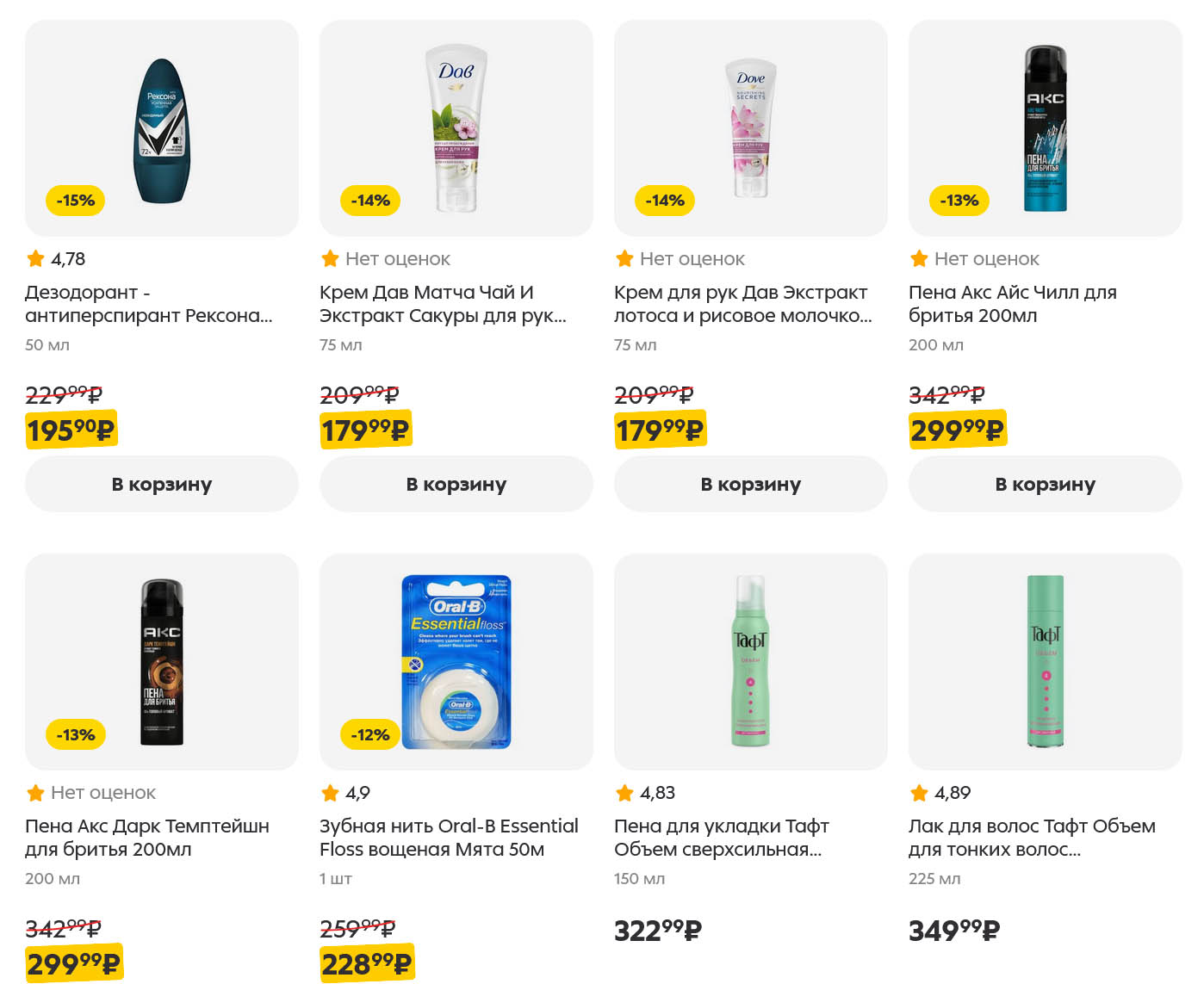Open Taft hairspray product image
The image size is (1204, 984).
(1045, 661)
